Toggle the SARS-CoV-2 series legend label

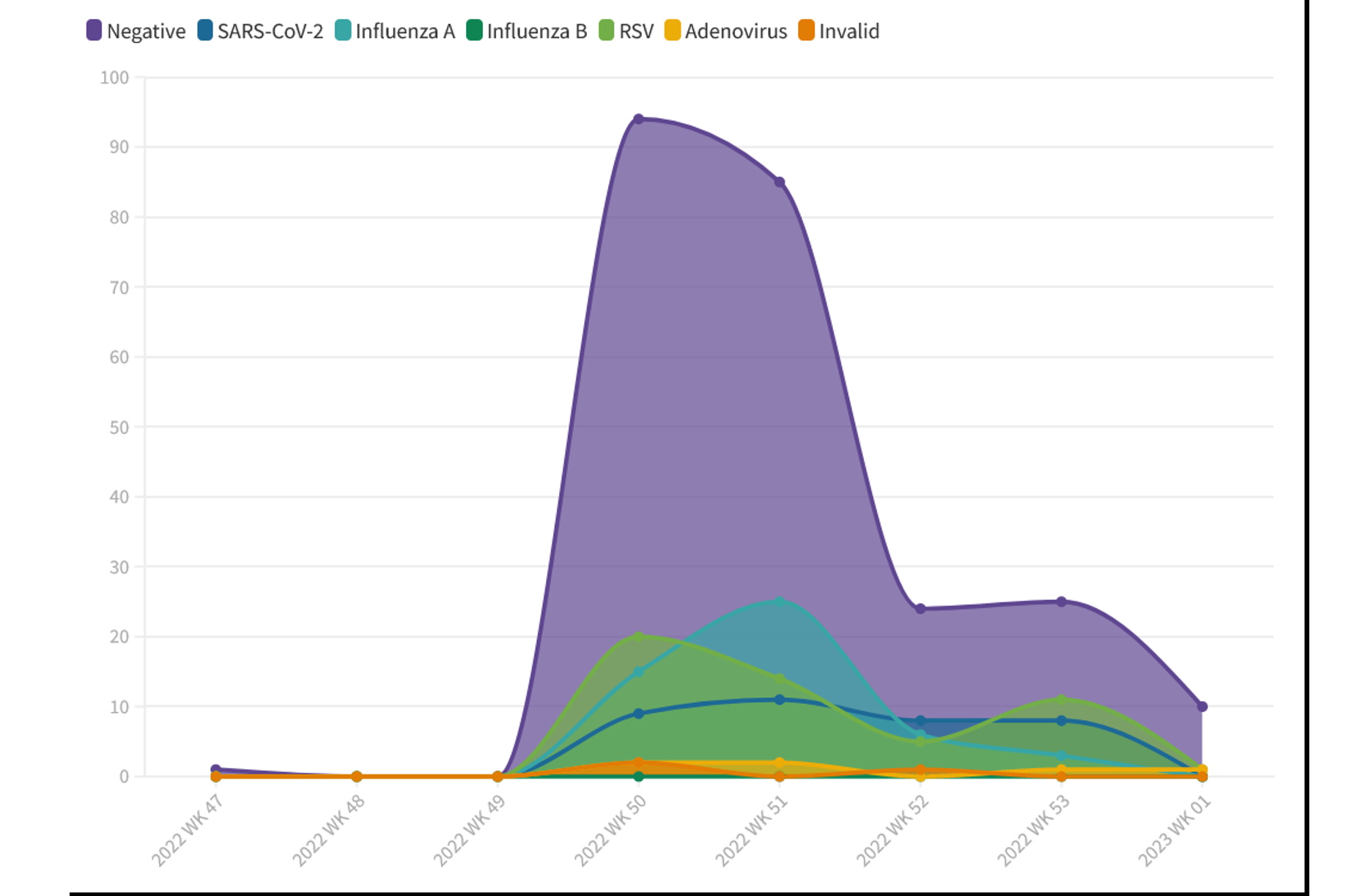coord(270,32)
